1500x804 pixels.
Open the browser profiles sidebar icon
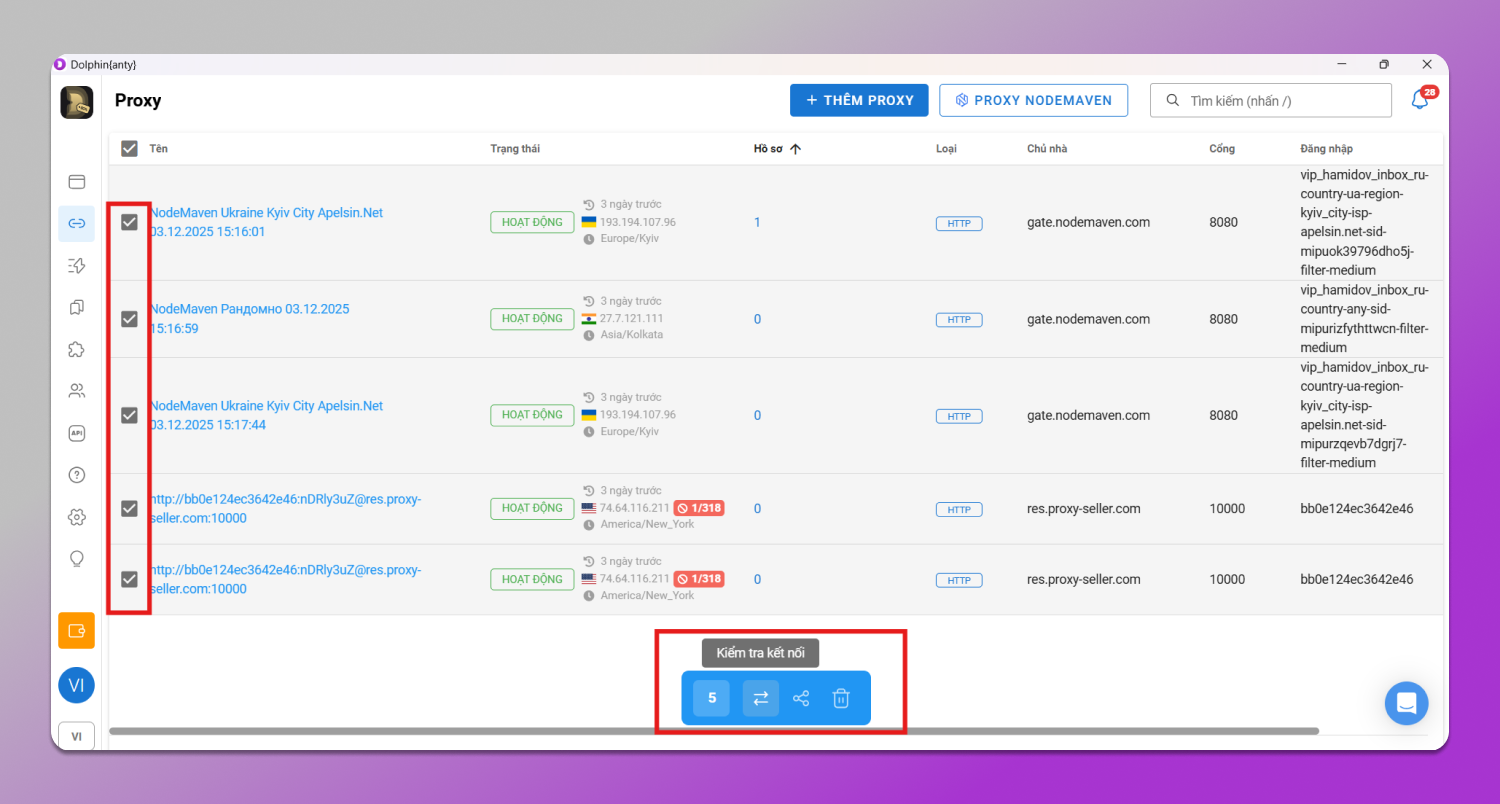[x=77, y=182]
